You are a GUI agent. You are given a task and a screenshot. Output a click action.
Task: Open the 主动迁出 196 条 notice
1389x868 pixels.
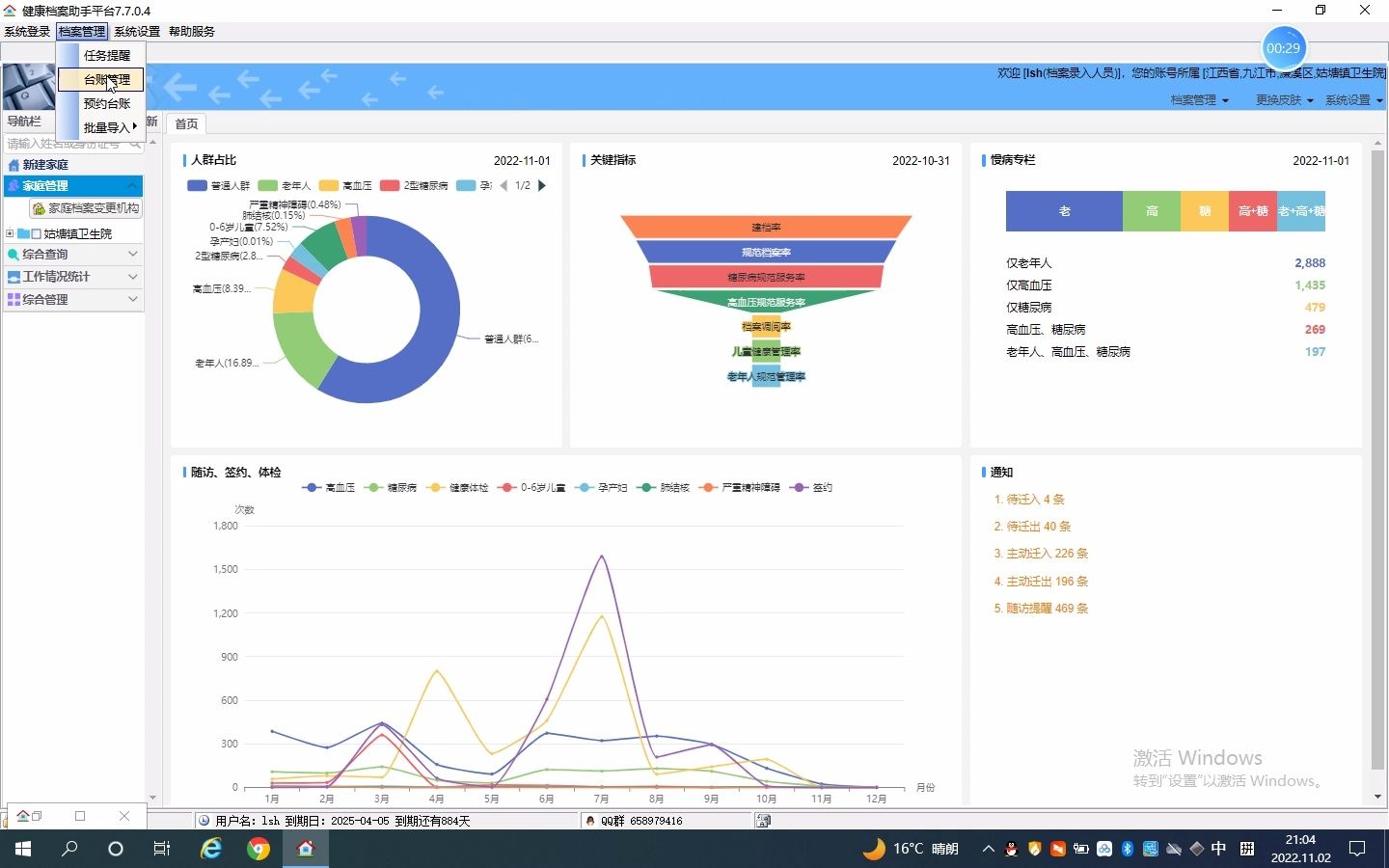1041,582
